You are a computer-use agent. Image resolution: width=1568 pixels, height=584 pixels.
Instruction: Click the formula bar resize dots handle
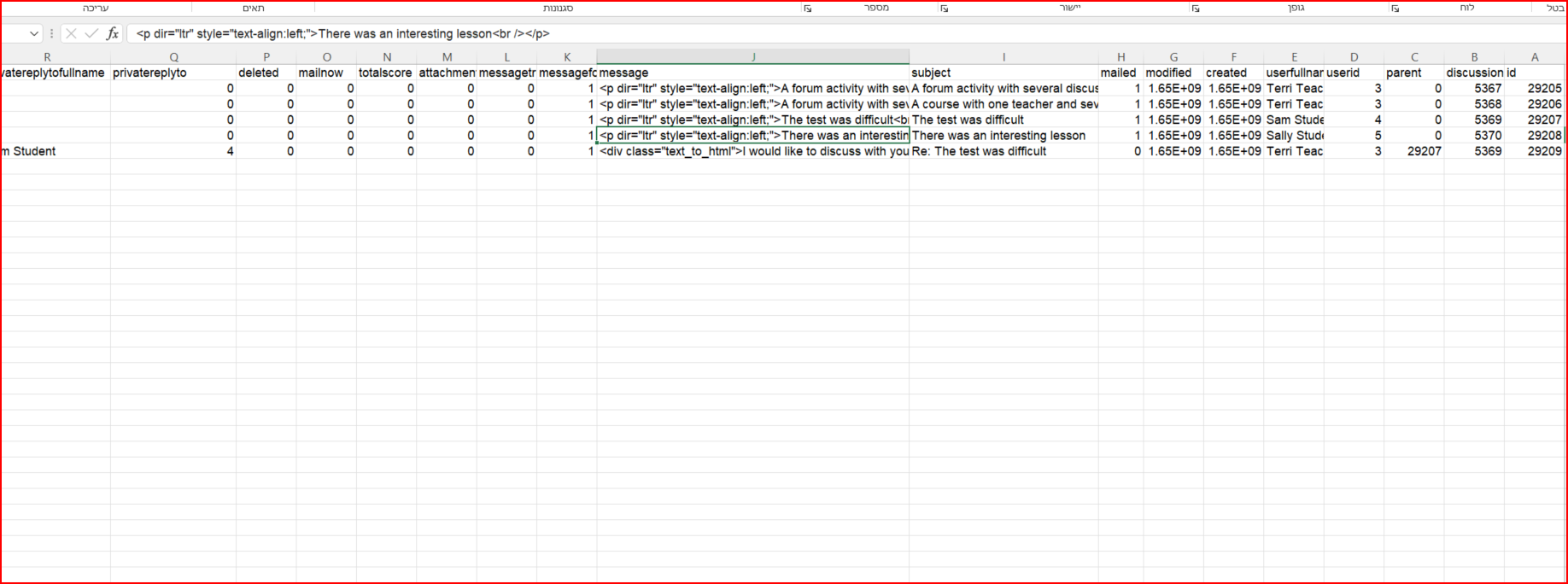pos(52,34)
